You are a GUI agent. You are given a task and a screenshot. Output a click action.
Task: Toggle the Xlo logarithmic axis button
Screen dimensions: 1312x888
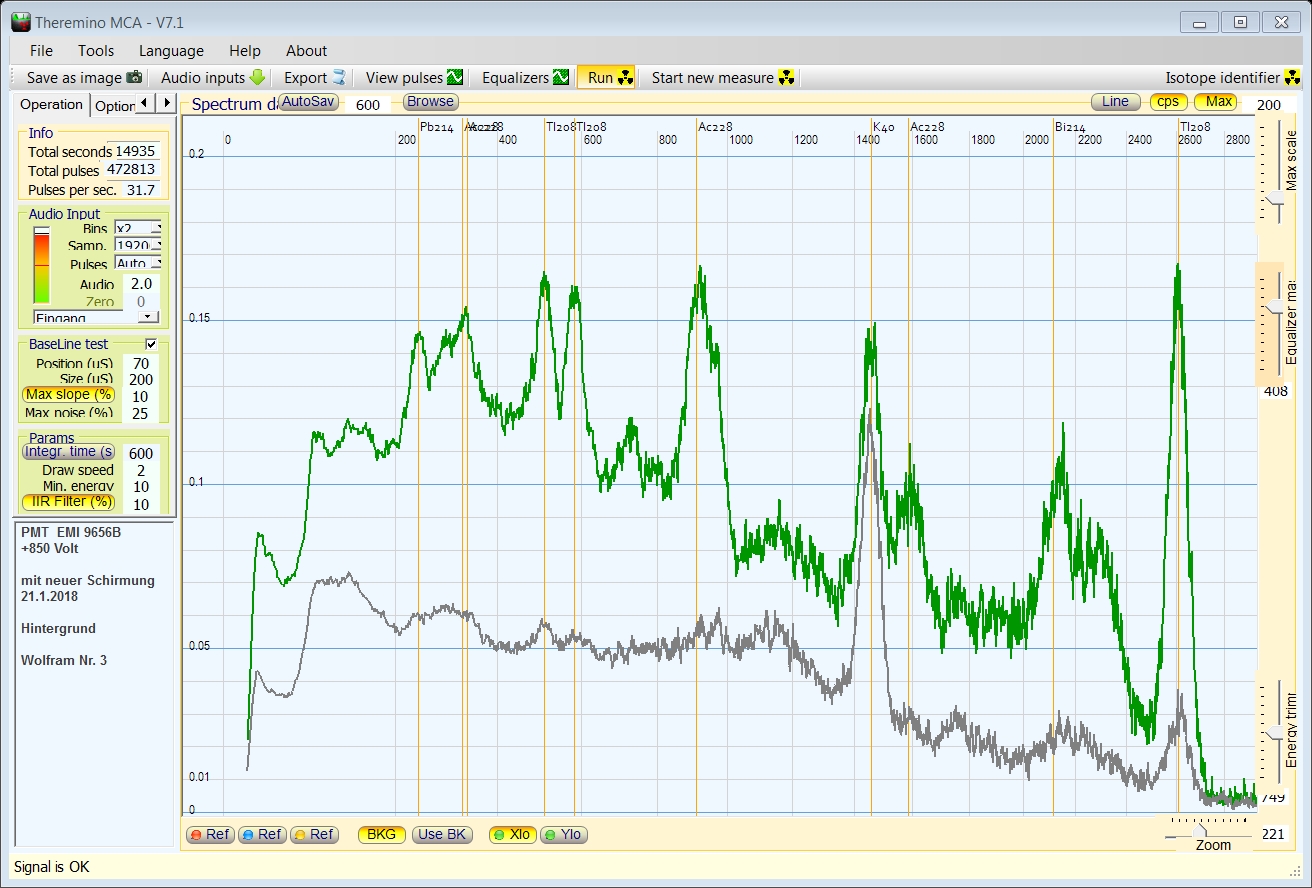512,835
